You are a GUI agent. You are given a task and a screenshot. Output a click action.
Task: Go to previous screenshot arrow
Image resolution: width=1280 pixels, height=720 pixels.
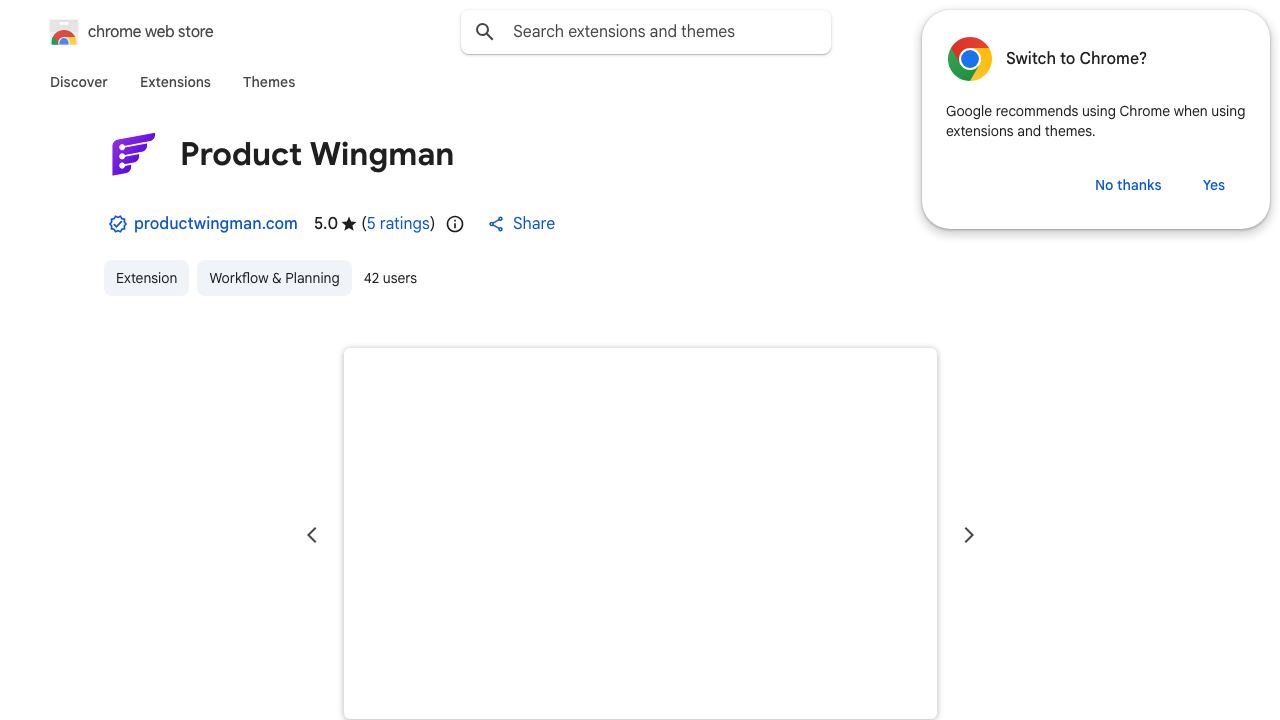point(312,535)
